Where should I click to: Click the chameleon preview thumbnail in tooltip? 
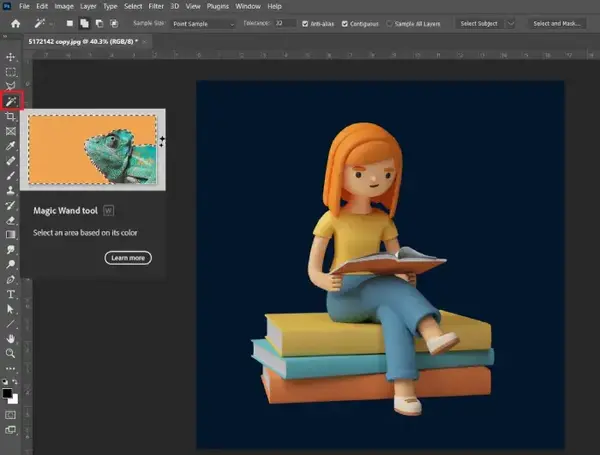coord(93,149)
